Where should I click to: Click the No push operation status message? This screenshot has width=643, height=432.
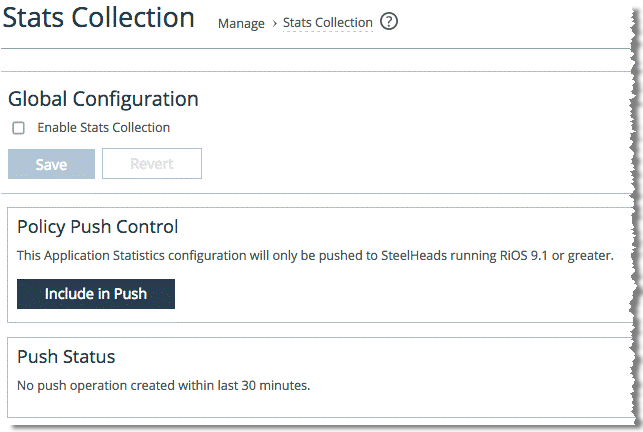(164, 386)
